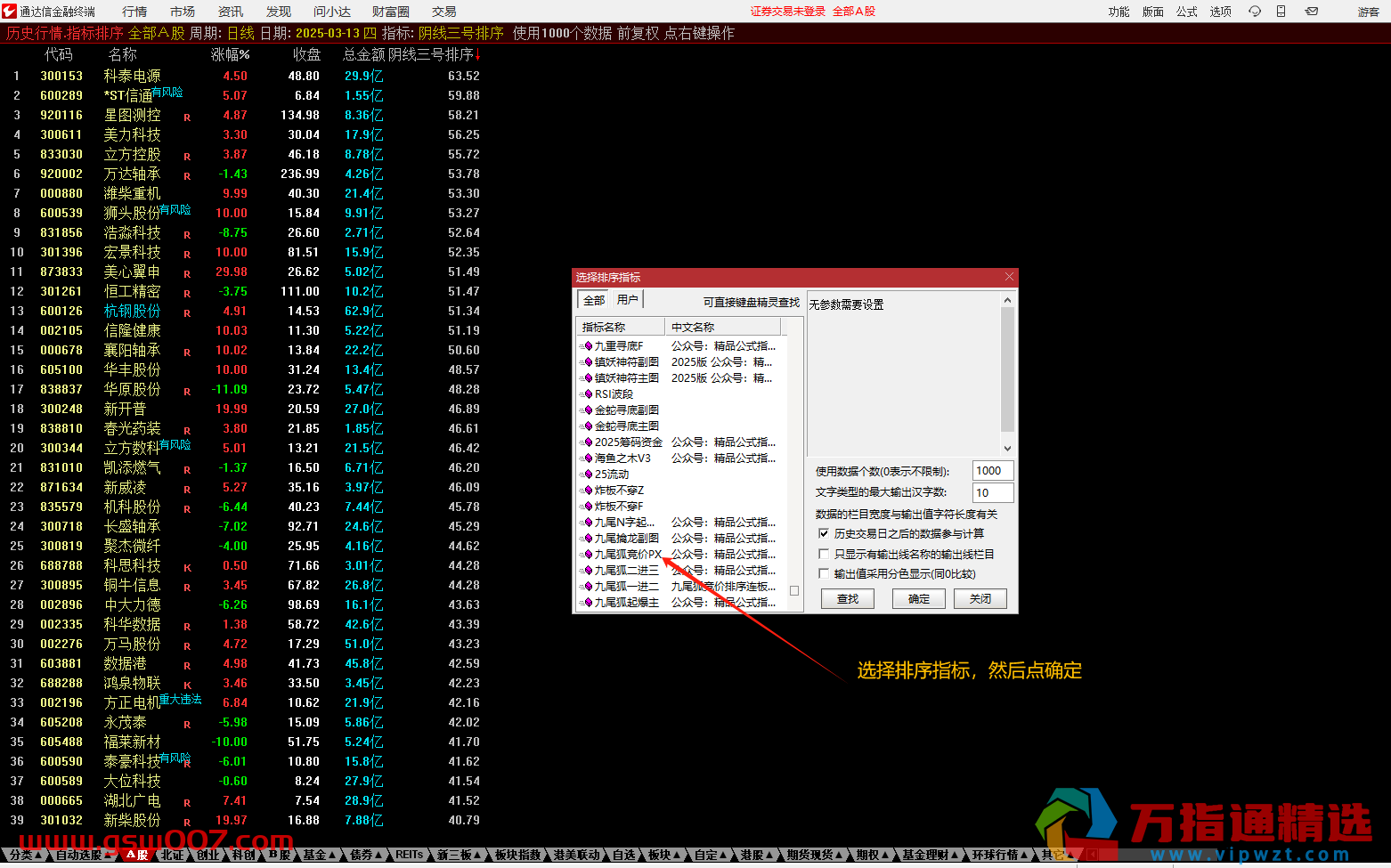Click the customer service headset icon
This screenshot has width=1391, height=868.
pos(1255,12)
